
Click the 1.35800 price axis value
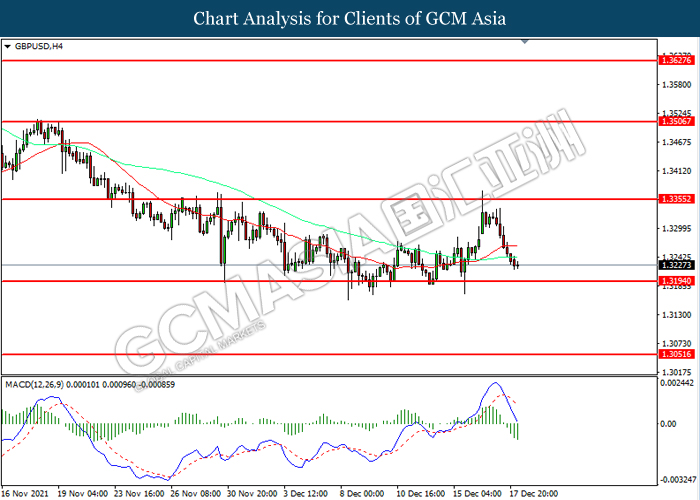(676, 84)
